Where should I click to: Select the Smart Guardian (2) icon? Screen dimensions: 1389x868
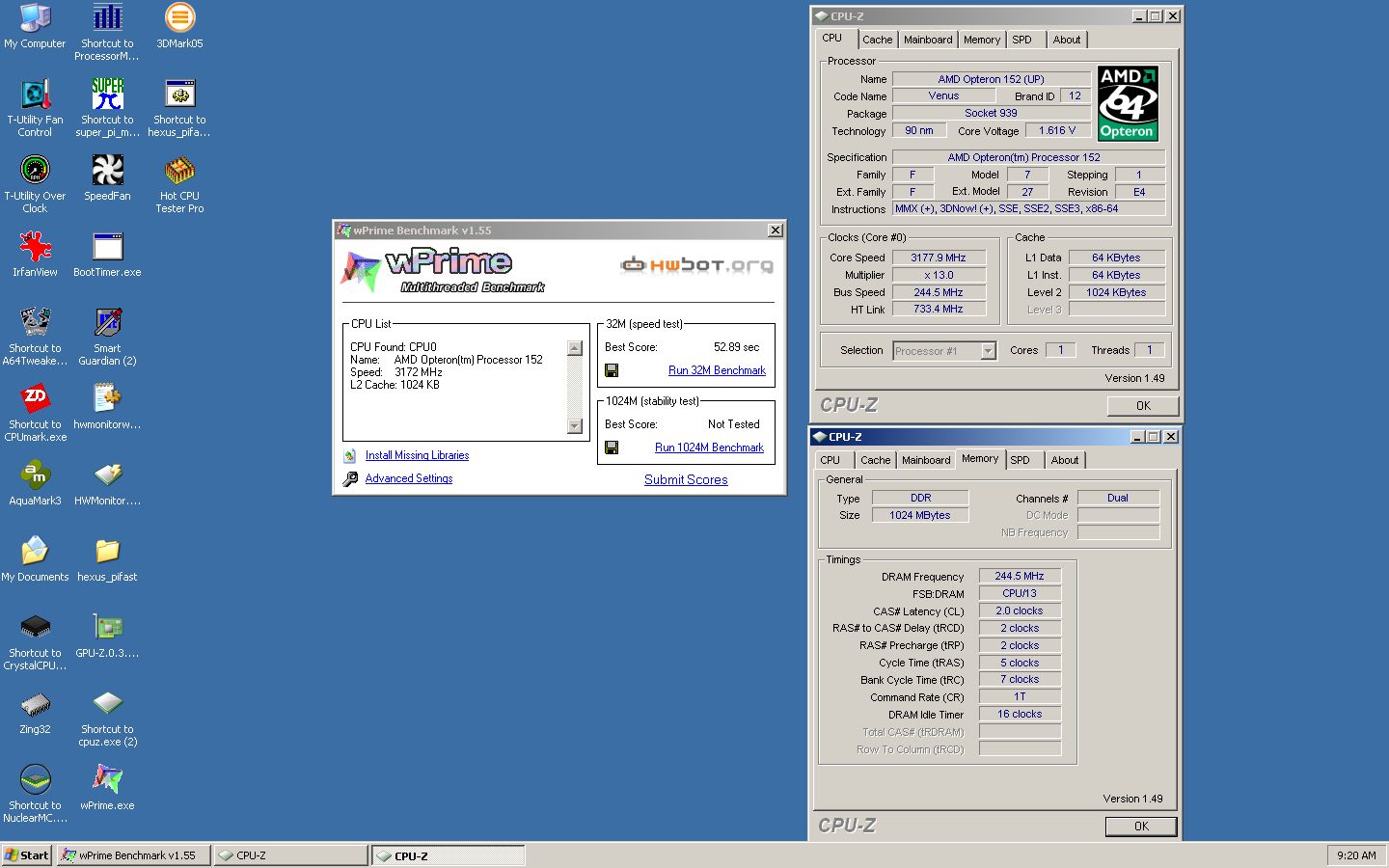coord(107,322)
